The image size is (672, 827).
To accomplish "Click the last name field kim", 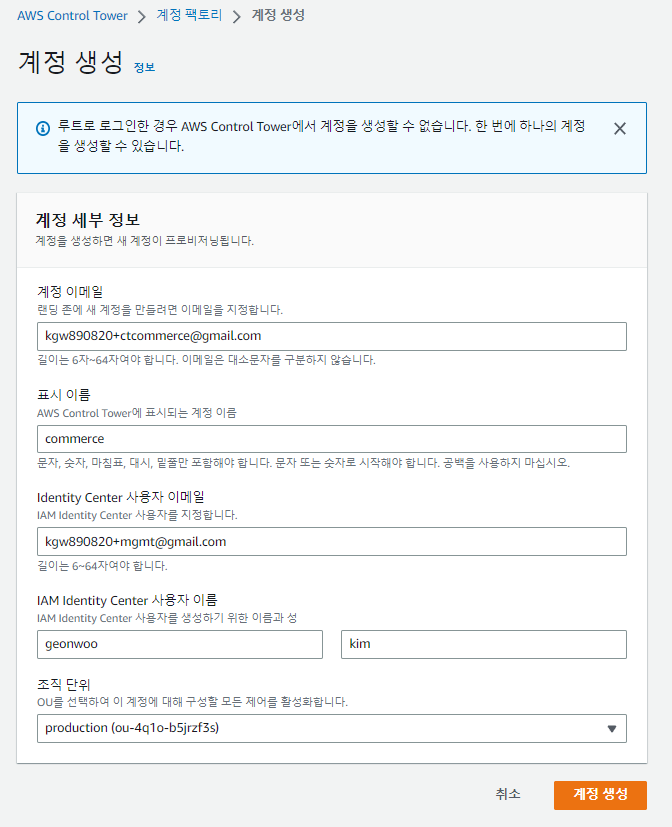I will click(484, 645).
